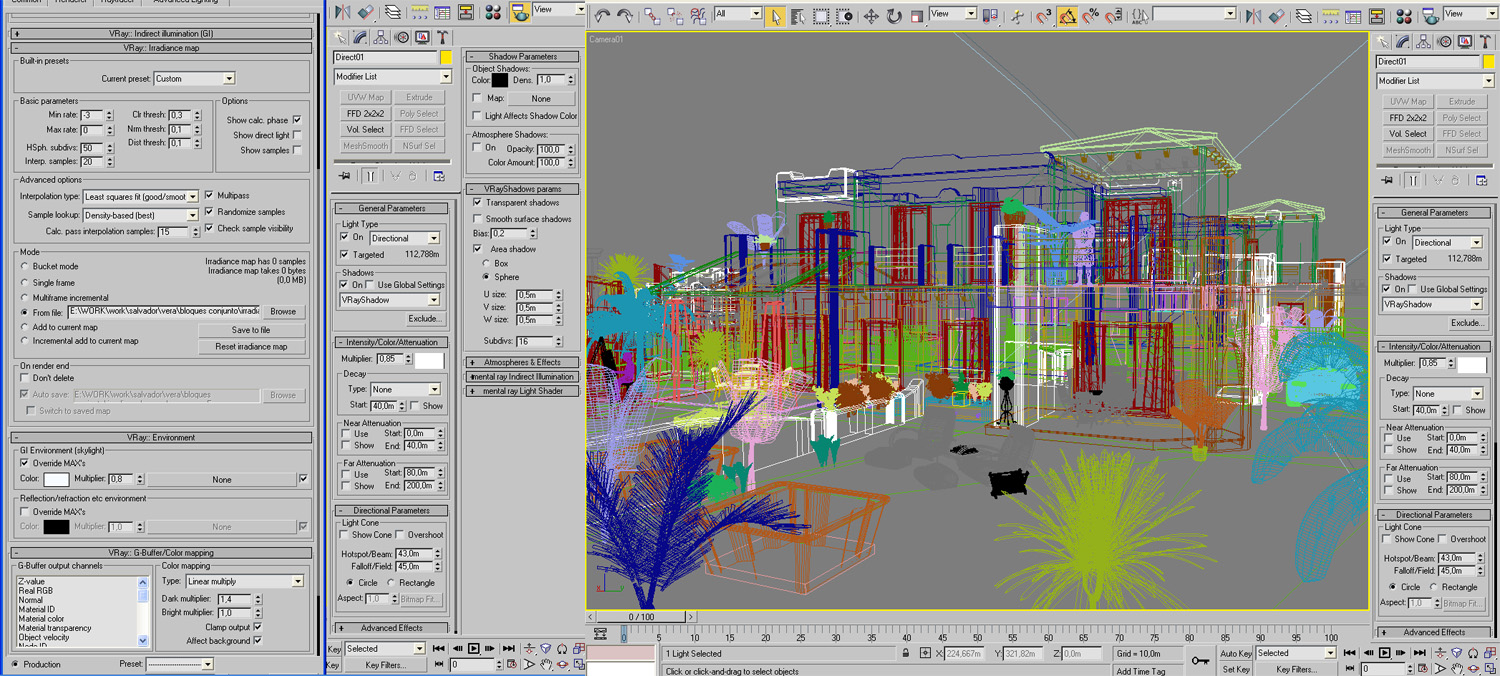1500x676 pixels.
Task: Toggle the Check sample visibility checkbox
Action: point(209,228)
